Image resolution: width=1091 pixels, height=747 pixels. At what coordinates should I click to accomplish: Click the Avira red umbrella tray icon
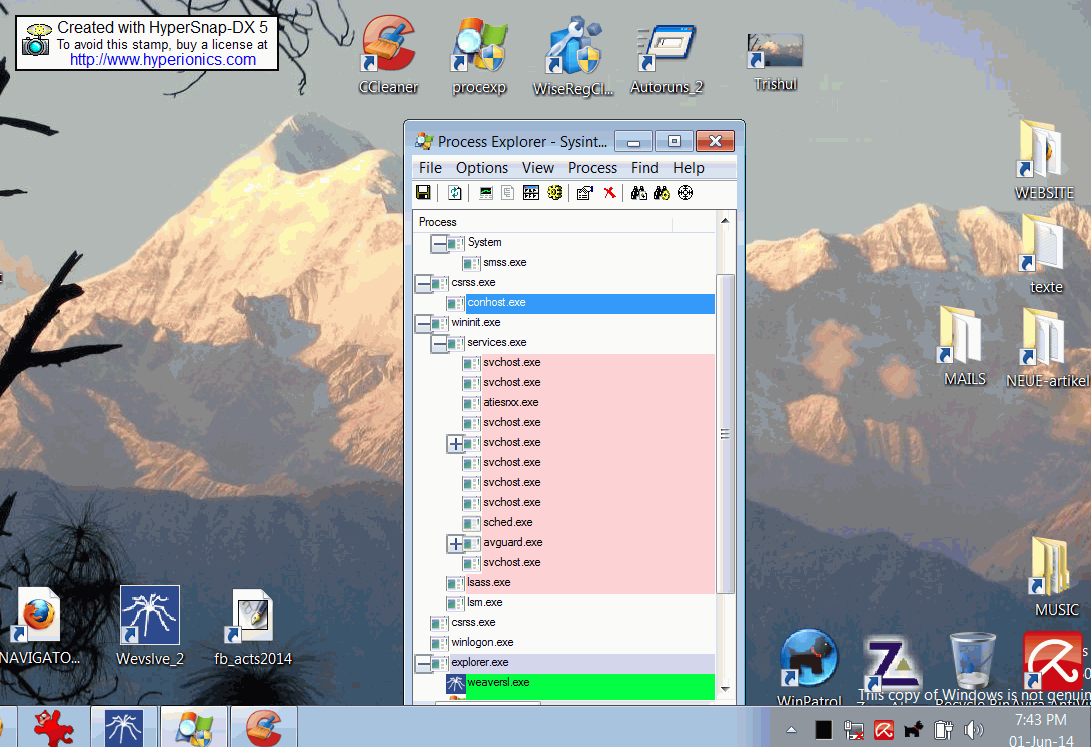[884, 730]
